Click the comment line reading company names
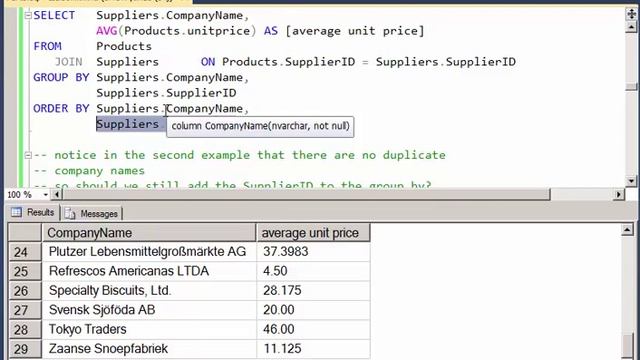The image size is (640, 360). (89, 171)
